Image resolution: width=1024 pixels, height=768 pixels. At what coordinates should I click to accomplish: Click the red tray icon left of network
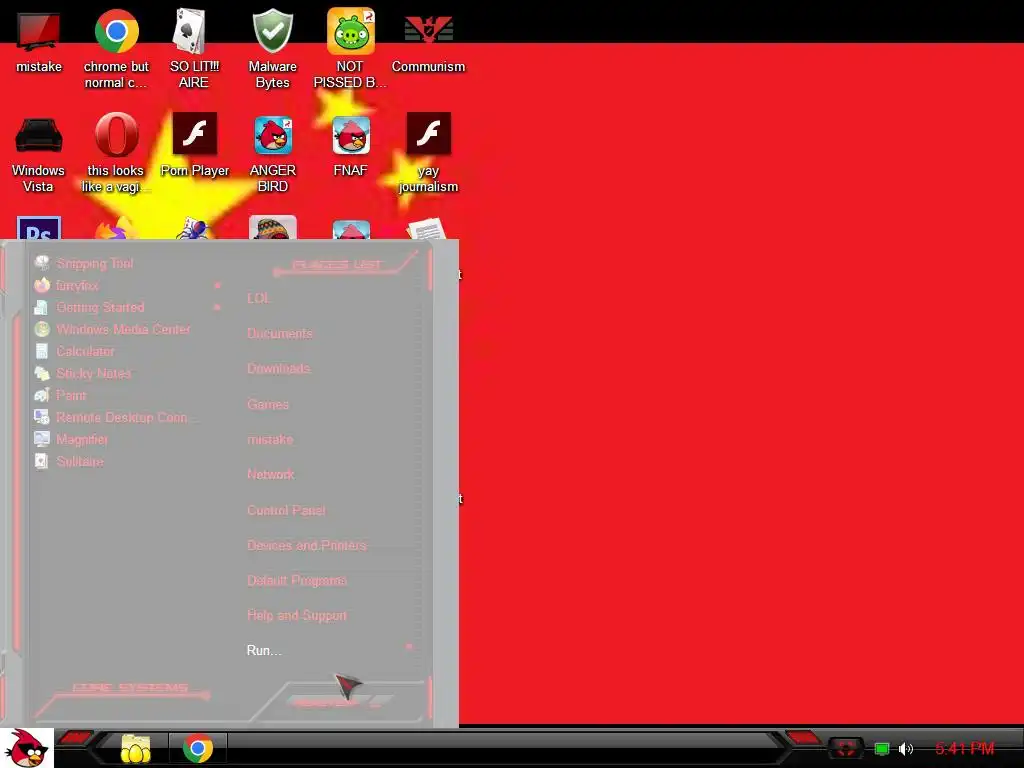pos(846,748)
